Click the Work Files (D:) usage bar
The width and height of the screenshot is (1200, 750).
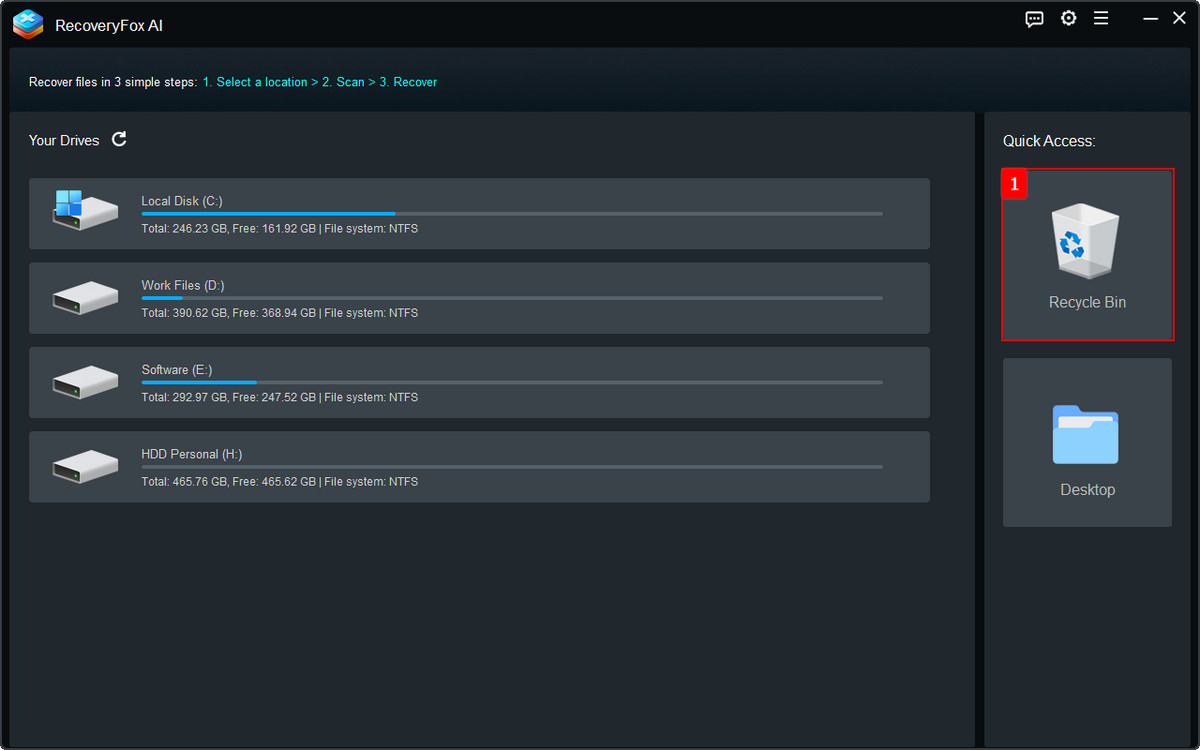[x=511, y=298]
